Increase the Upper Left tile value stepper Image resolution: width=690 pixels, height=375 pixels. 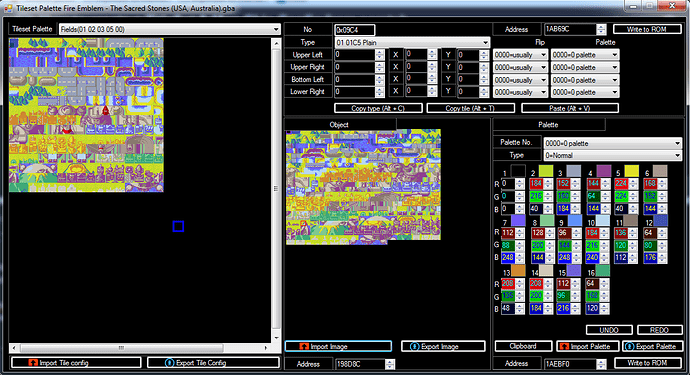click(x=380, y=52)
